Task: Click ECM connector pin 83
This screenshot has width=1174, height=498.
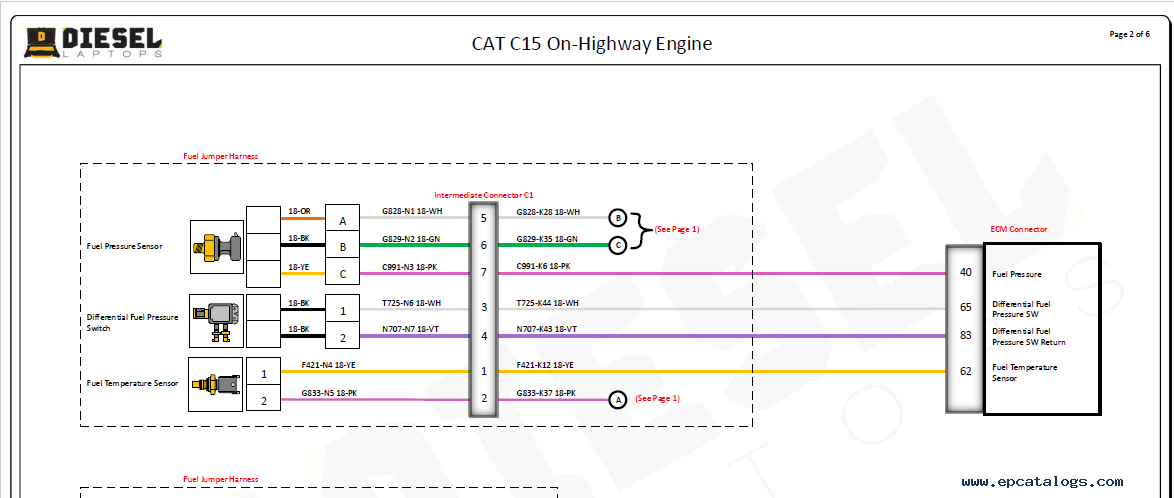Action: pos(966,335)
